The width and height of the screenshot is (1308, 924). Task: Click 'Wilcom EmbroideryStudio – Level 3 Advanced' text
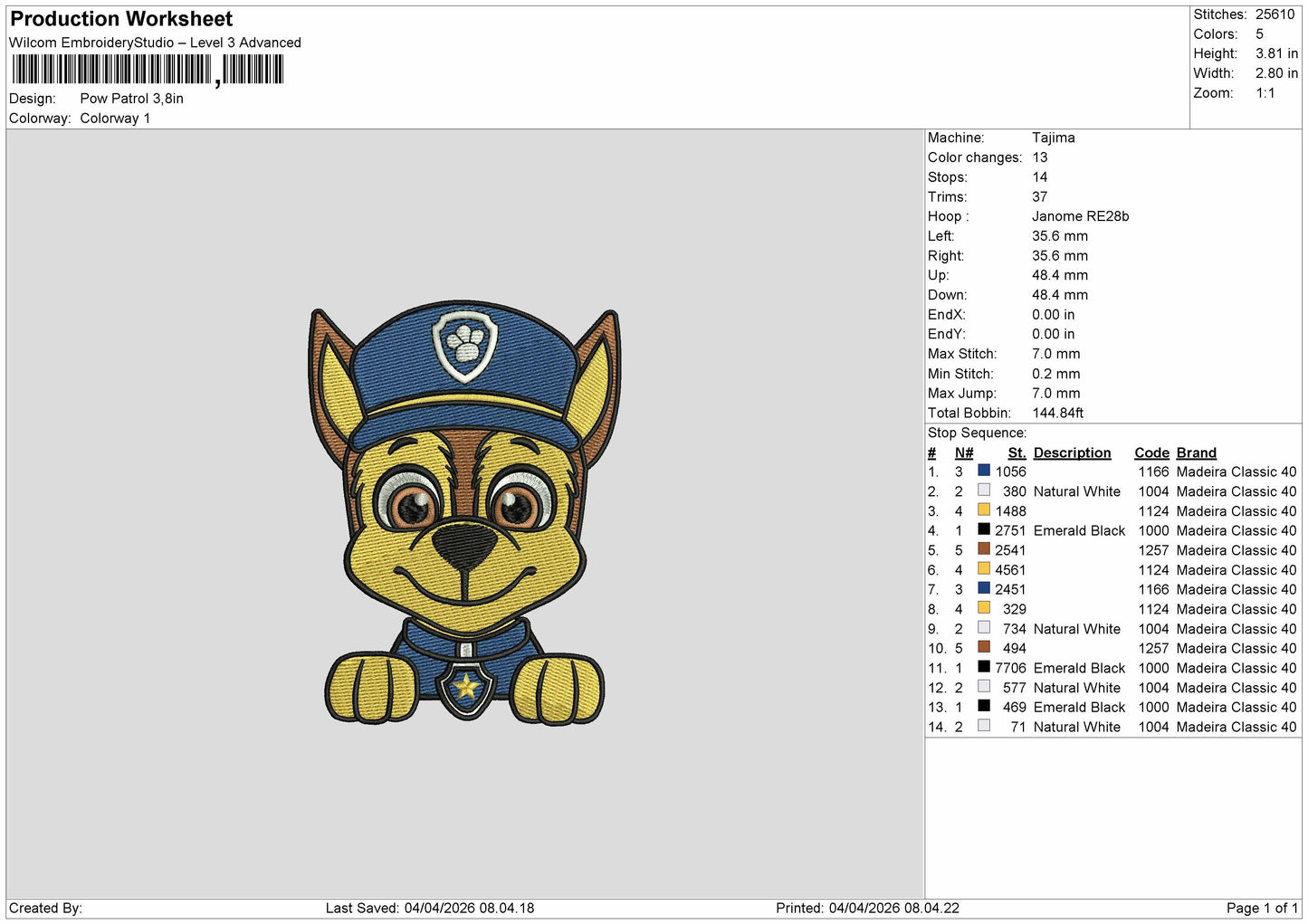click(x=155, y=43)
